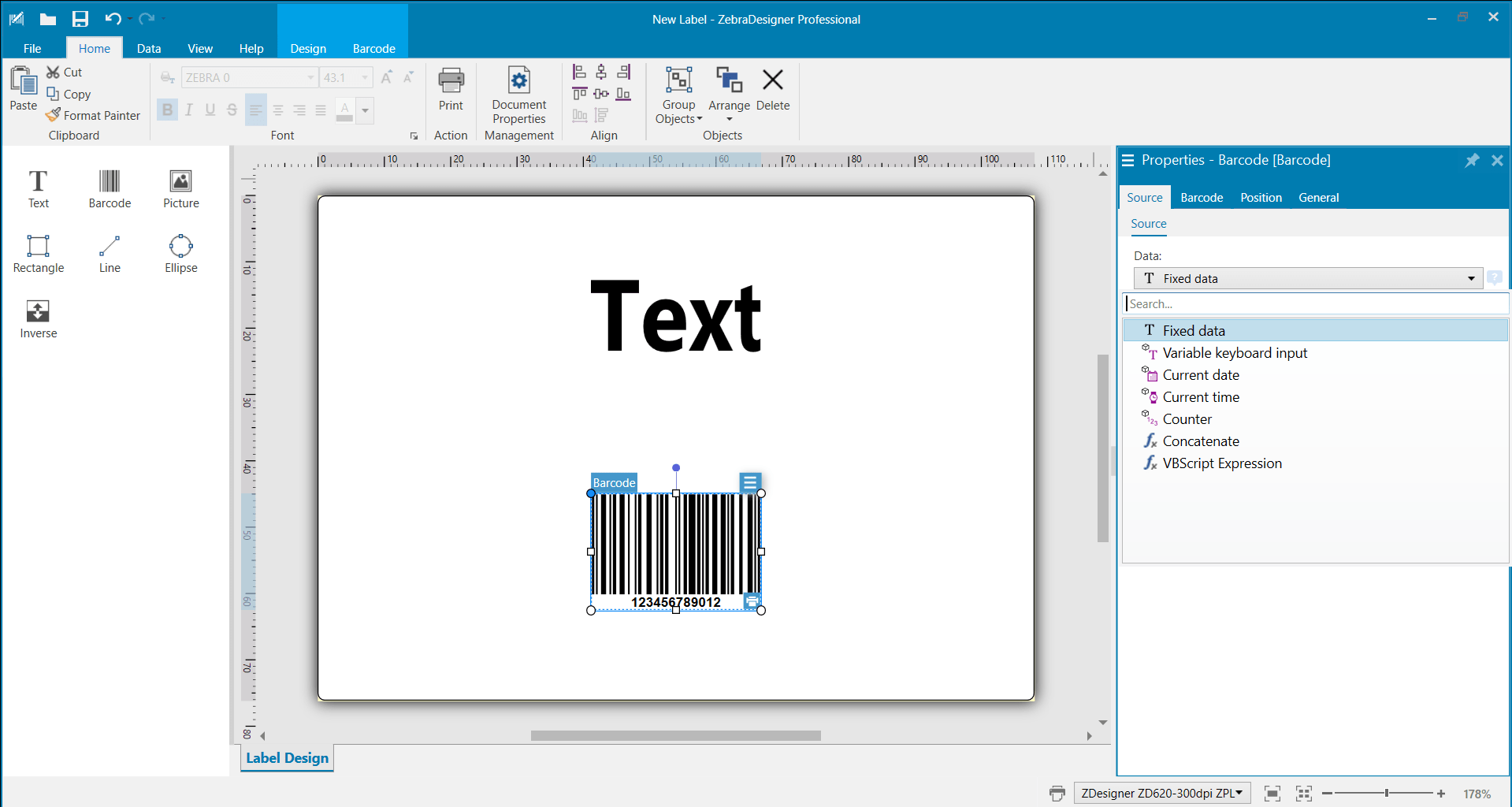Set text alignment to left

pyautogui.click(x=256, y=110)
